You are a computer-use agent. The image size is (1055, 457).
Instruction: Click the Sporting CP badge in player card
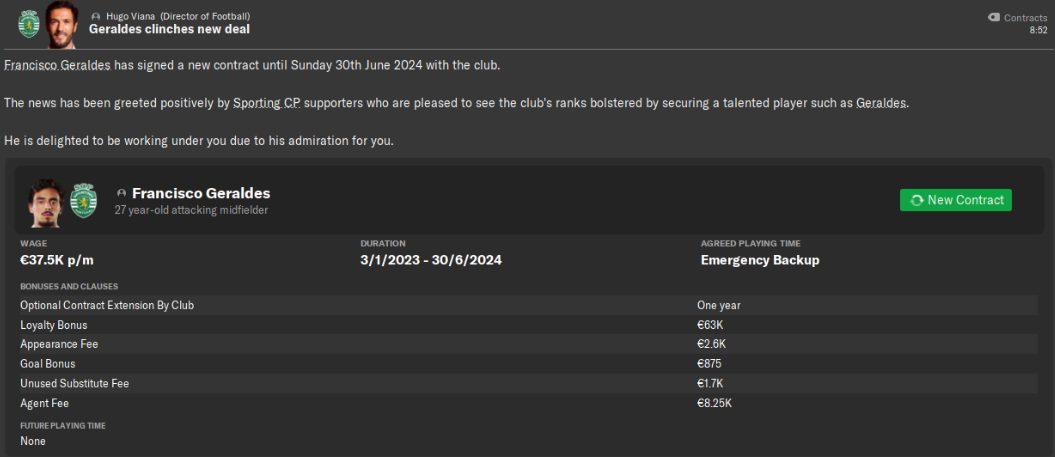coord(83,200)
